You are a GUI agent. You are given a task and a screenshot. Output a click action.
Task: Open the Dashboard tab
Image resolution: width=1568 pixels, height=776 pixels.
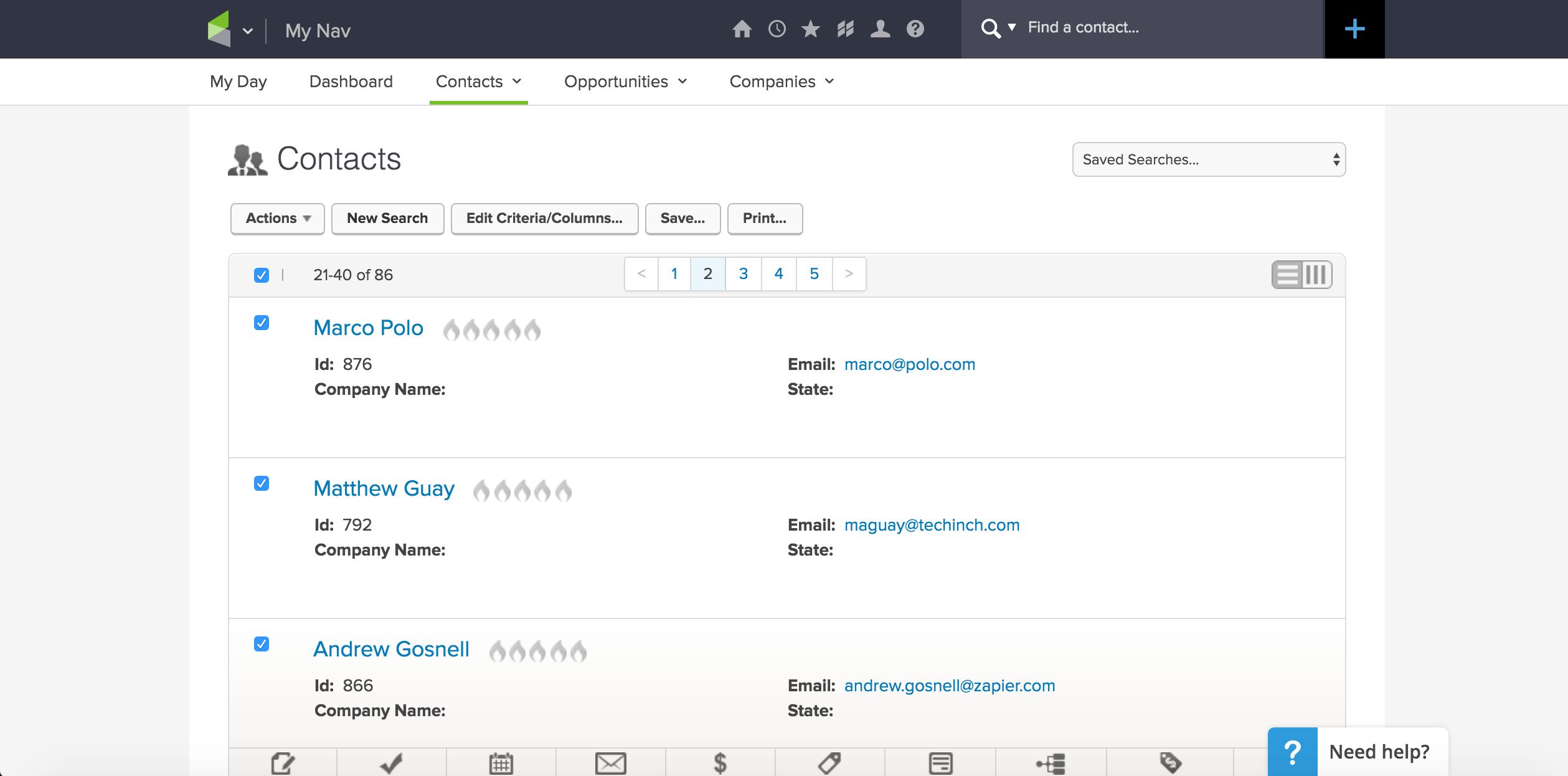(351, 82)
